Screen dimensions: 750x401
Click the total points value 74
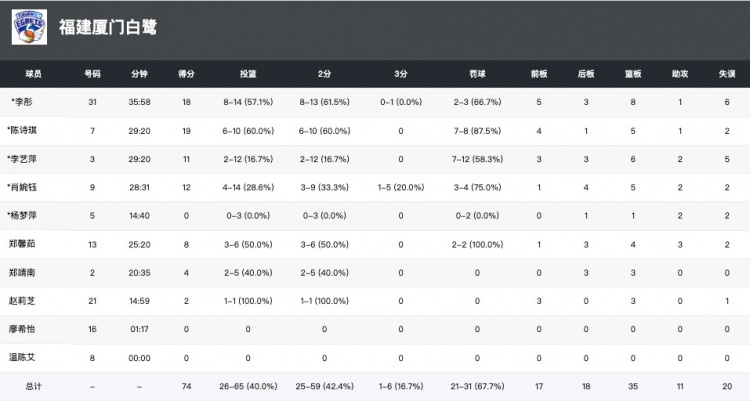pos(185,386)
